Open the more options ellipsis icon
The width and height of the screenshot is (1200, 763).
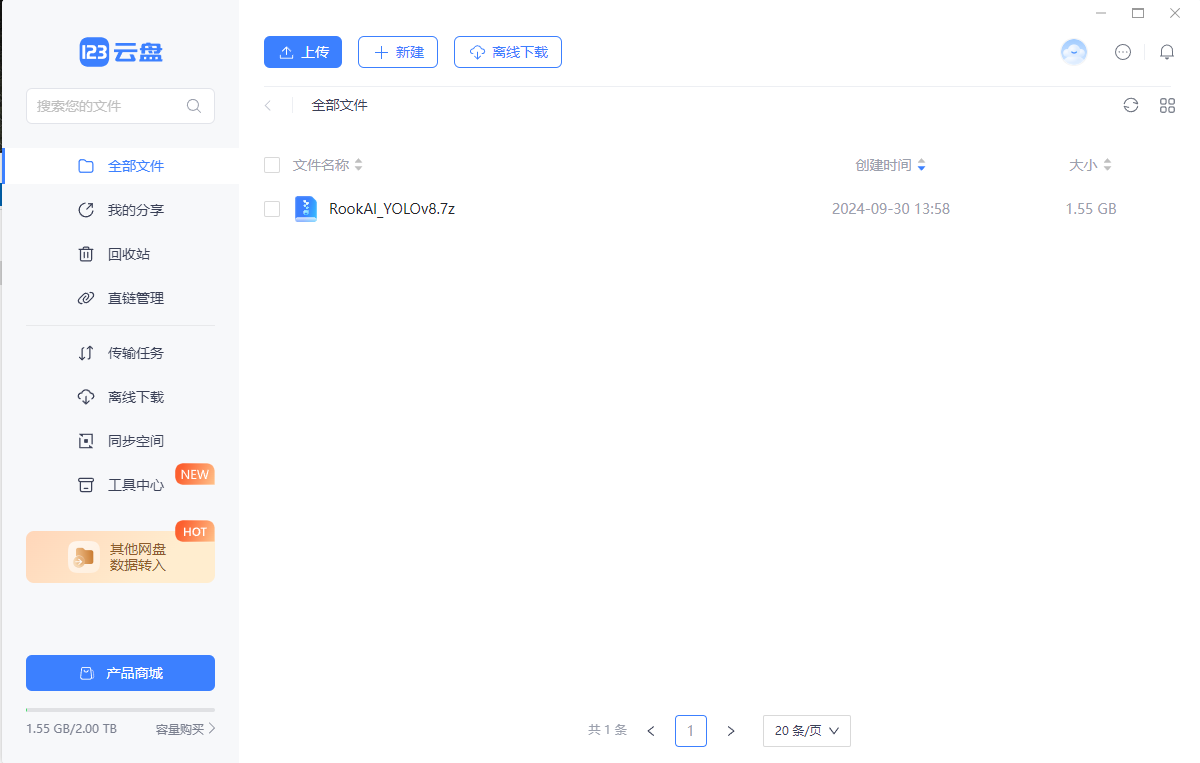coord(1123,52)
